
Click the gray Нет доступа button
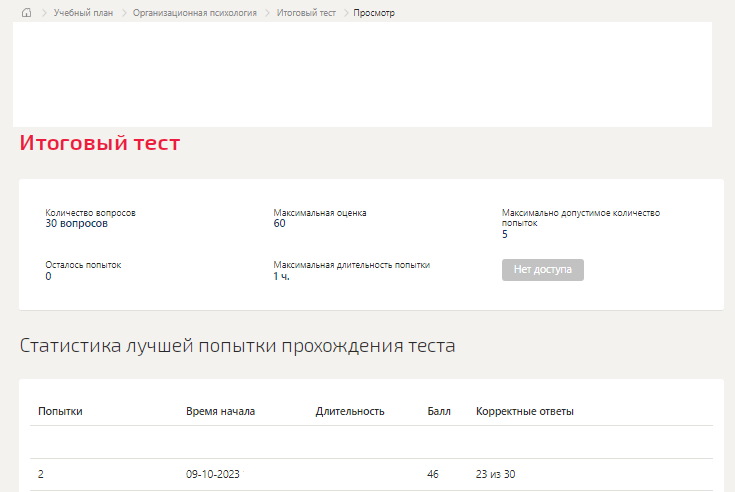point(543,270)
